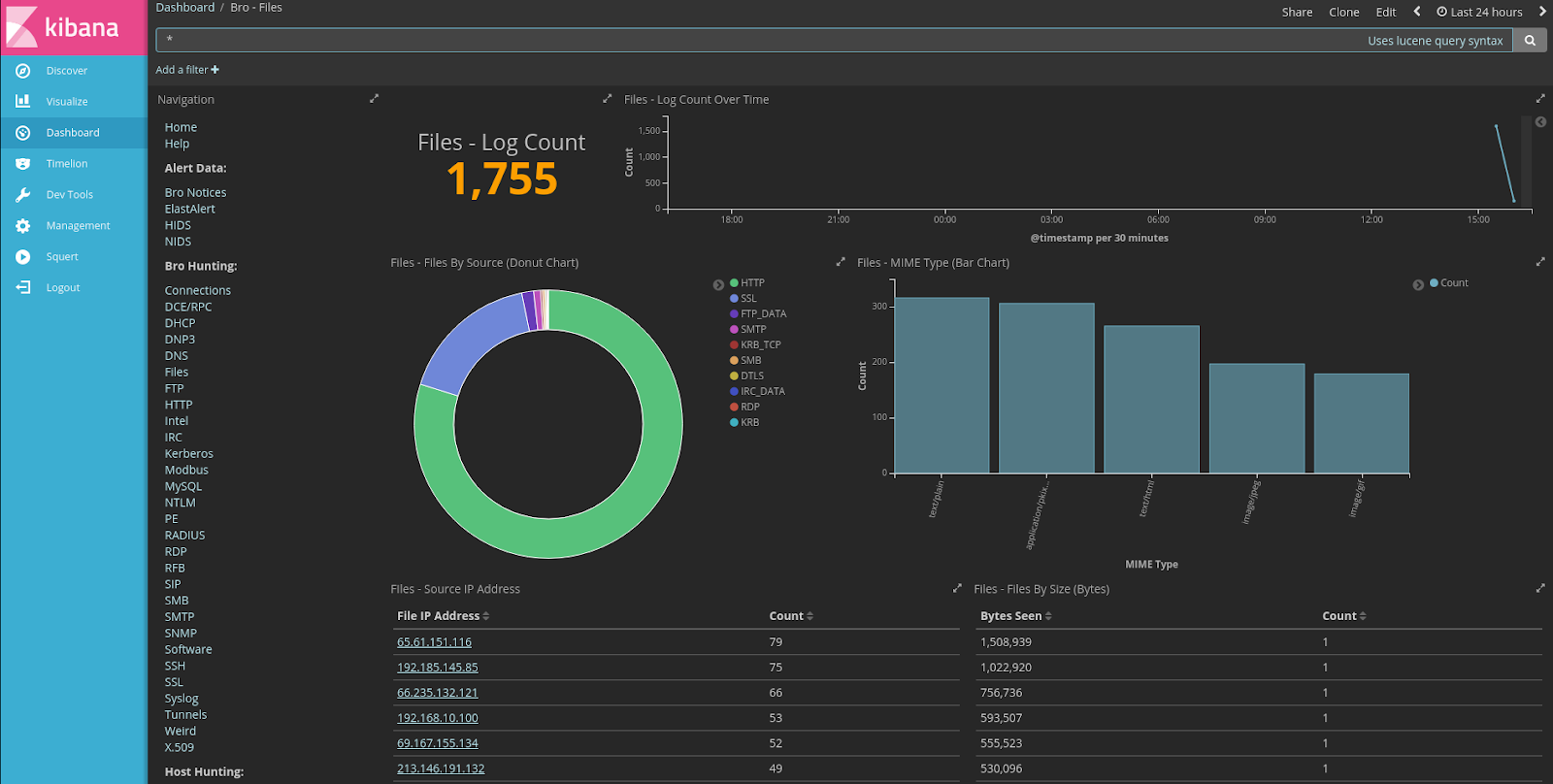
Task: Maximize the Files By Source donut panel
Action: pos(841,262)
